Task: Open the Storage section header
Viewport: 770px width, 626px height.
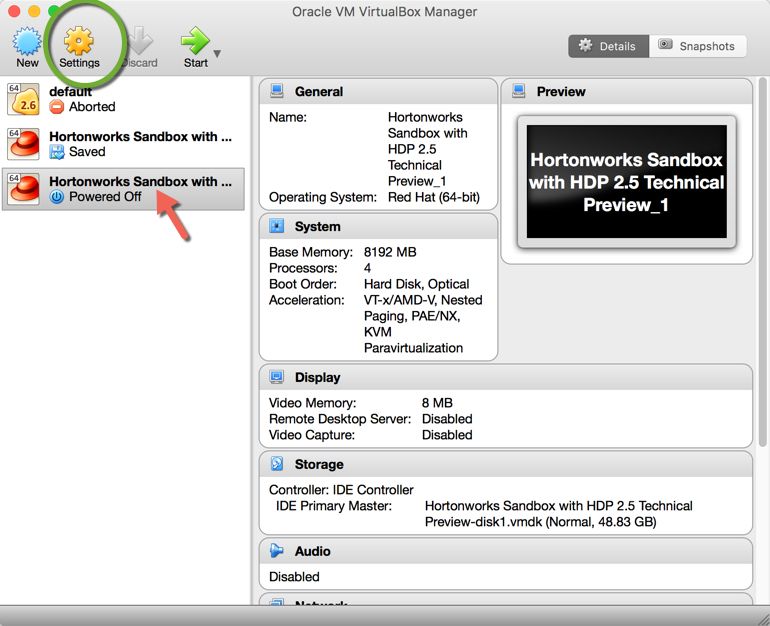Action: pyautogui.click(x=505, y=464)
